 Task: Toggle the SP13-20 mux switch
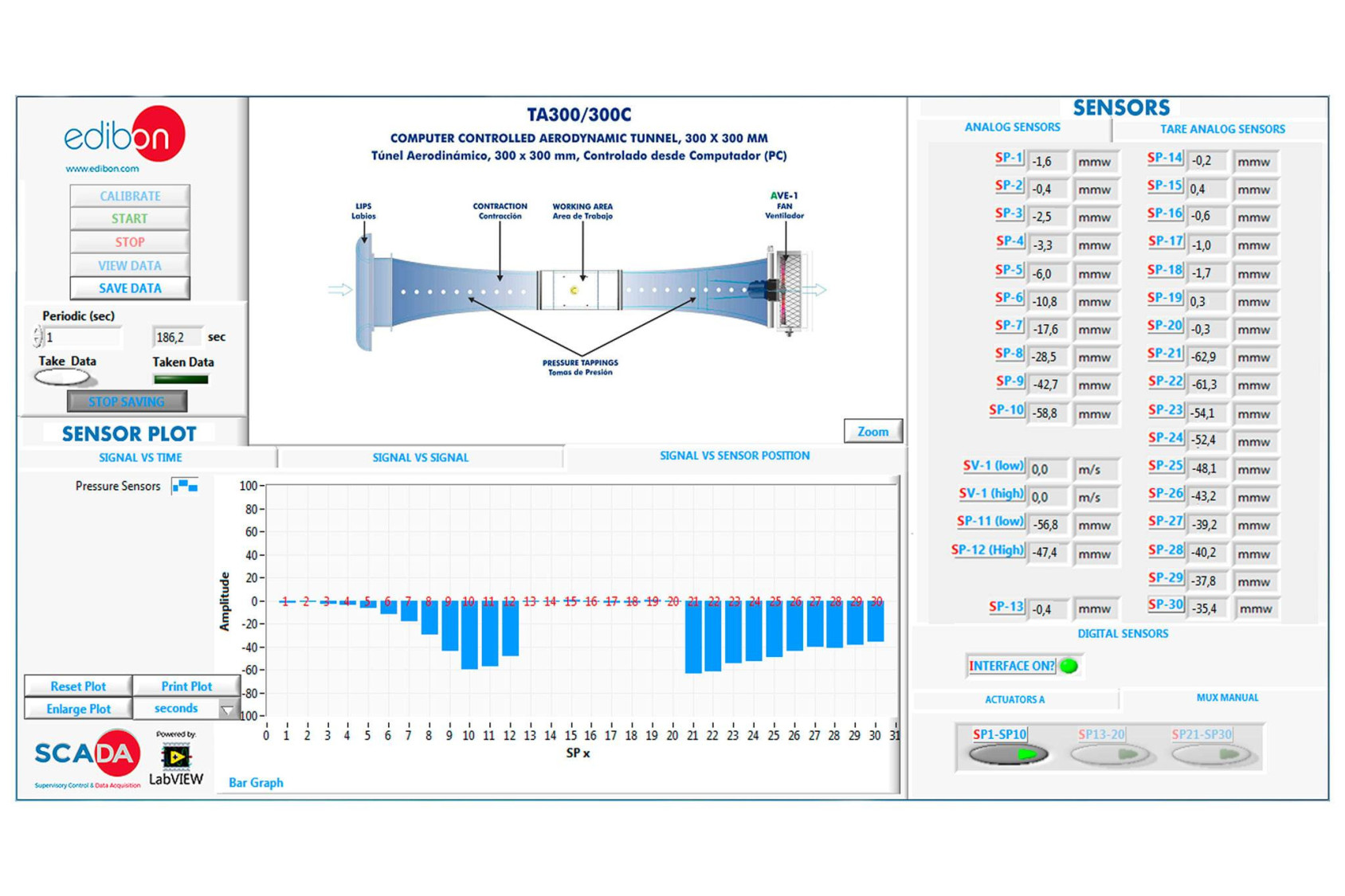1109,753
